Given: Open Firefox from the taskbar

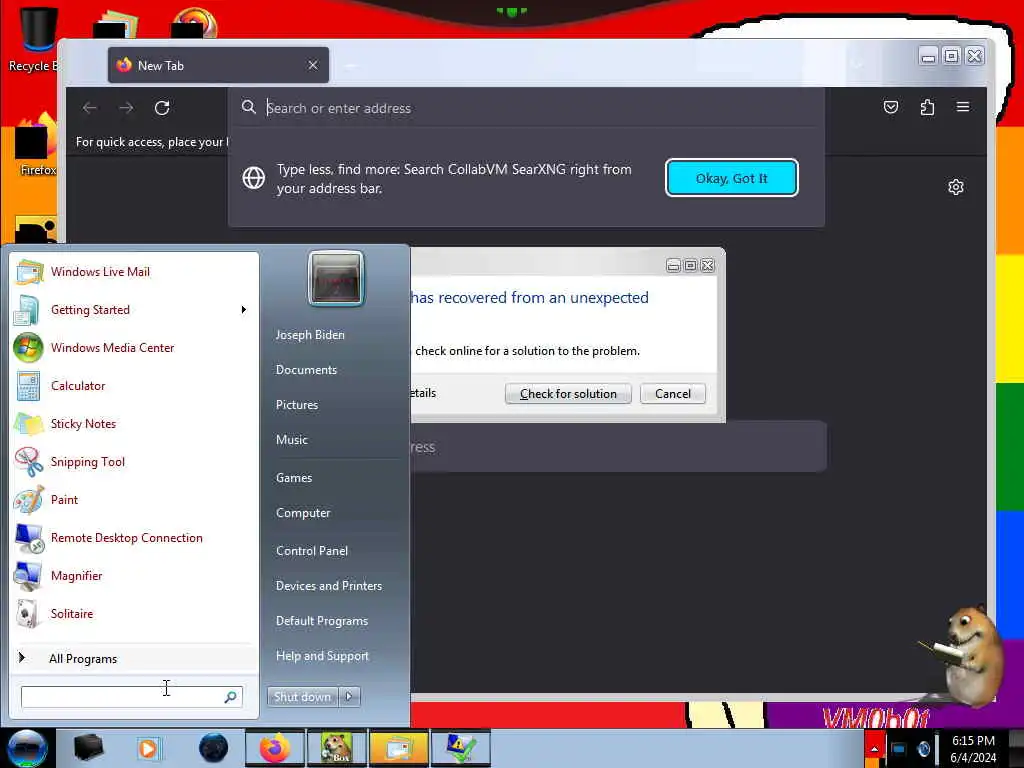Looking at the screenshot, I should [x=275, y=748].
